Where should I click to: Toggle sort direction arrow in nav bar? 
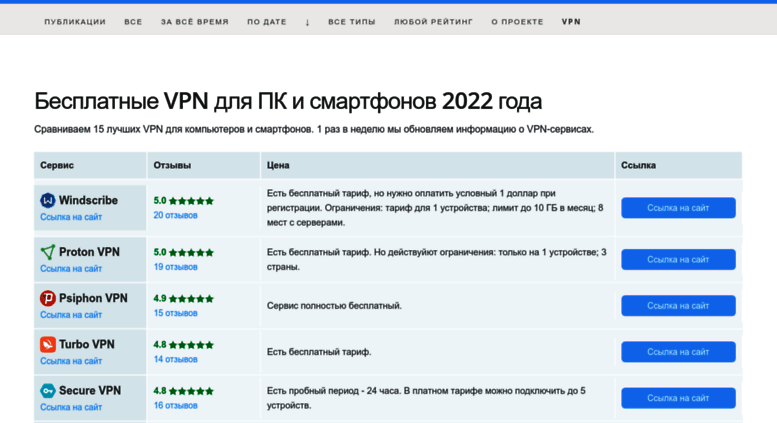[x=307, y=22]
